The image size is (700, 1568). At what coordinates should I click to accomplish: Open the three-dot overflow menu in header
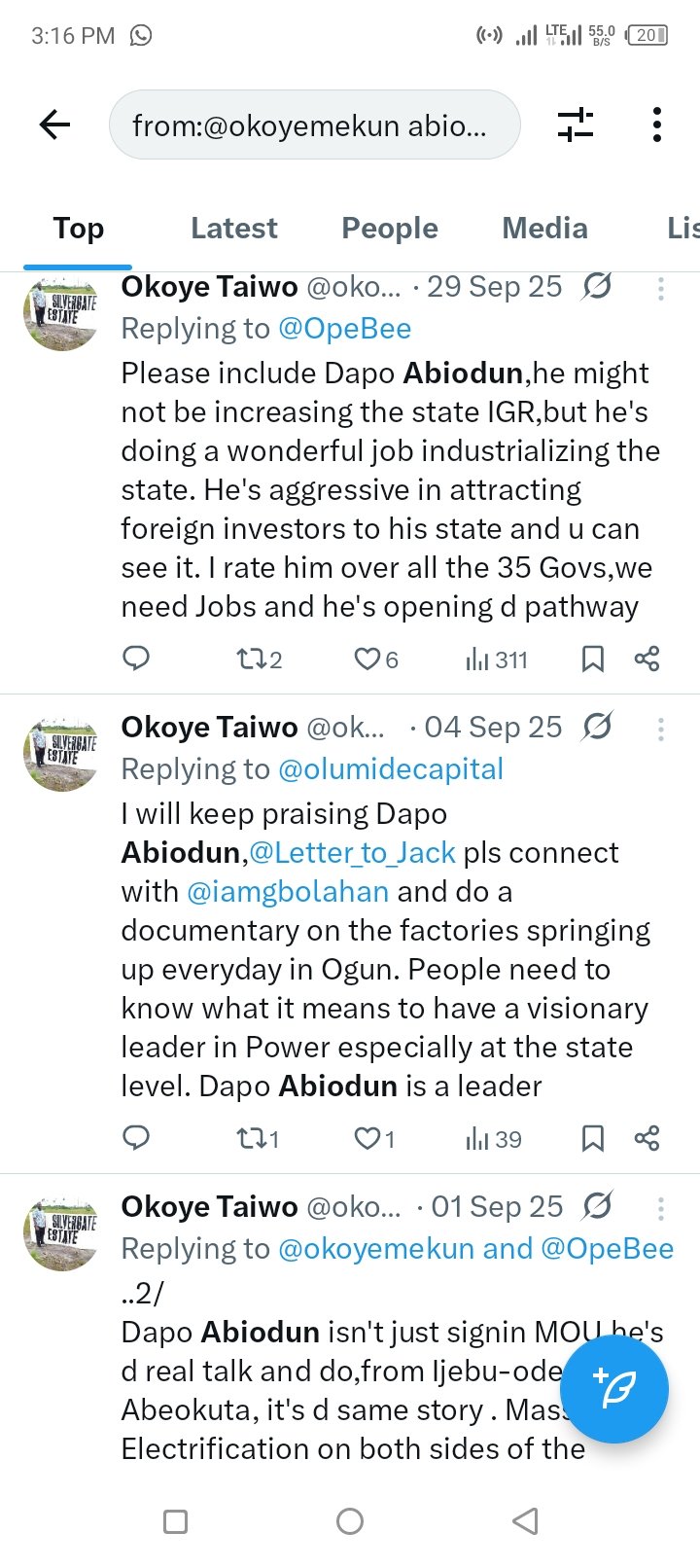tap(657, 125)
